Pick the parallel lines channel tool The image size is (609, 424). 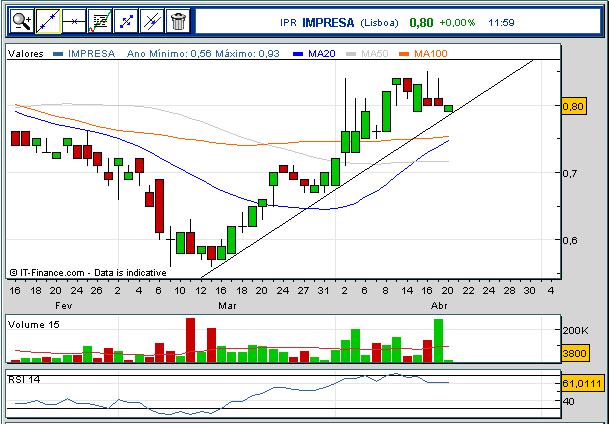coord(152,21)
